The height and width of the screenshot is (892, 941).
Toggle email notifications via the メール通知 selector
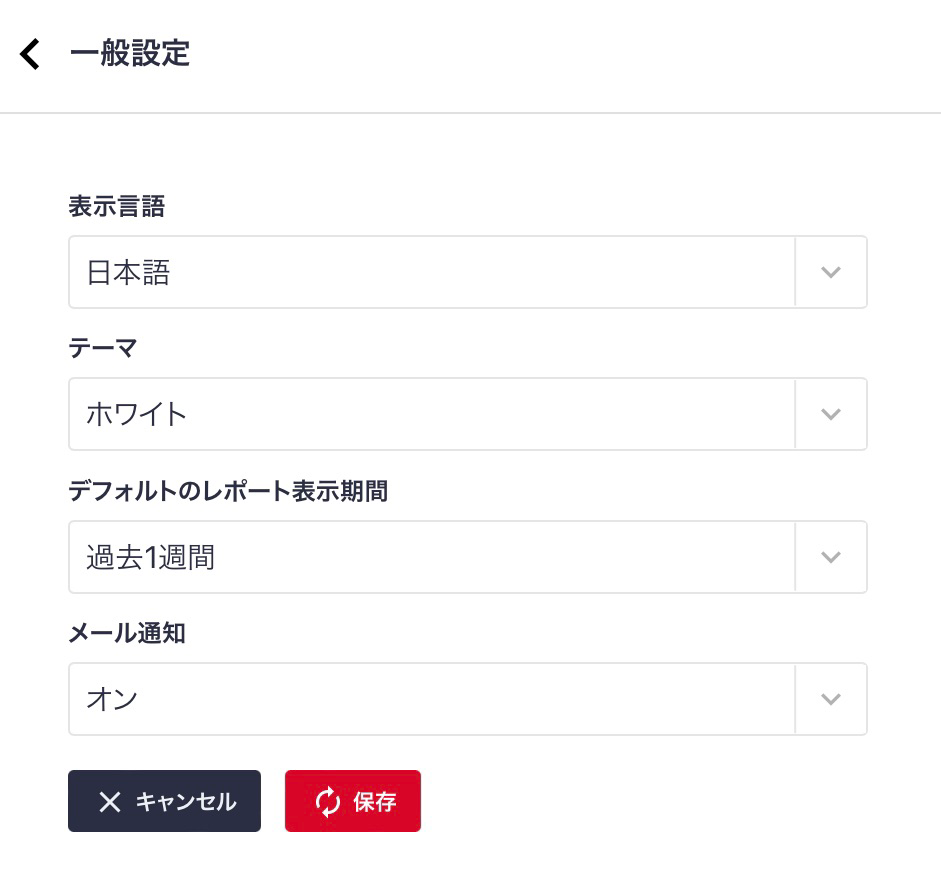click(430, 699)
